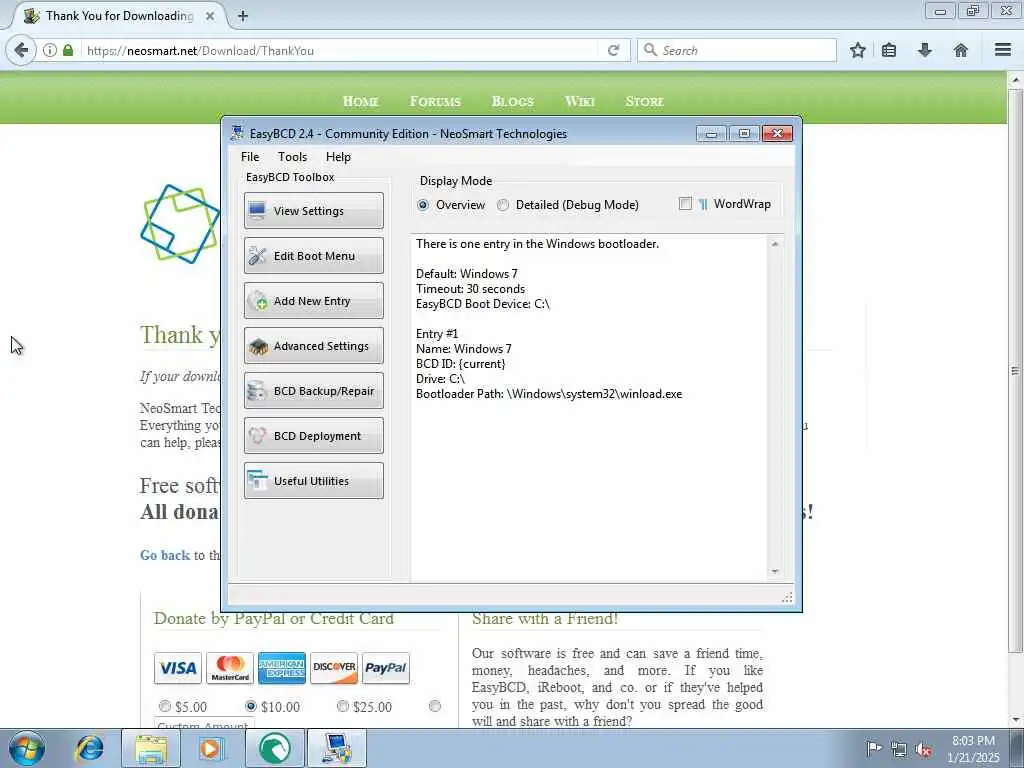This screenshot has width=1024, height=768.
Task: Click the PayPal logo
Action: pos(386,667)
